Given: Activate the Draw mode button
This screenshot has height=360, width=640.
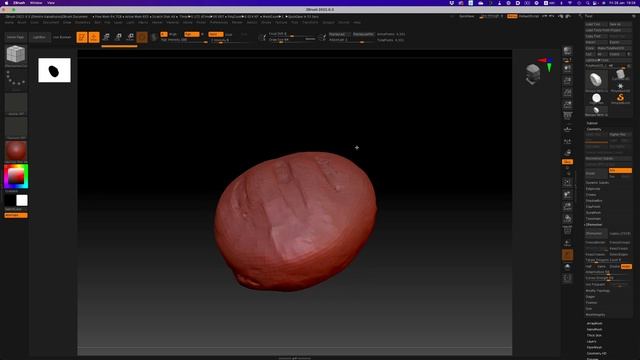Looking at the screenshot, I should (x=94, y=37).
